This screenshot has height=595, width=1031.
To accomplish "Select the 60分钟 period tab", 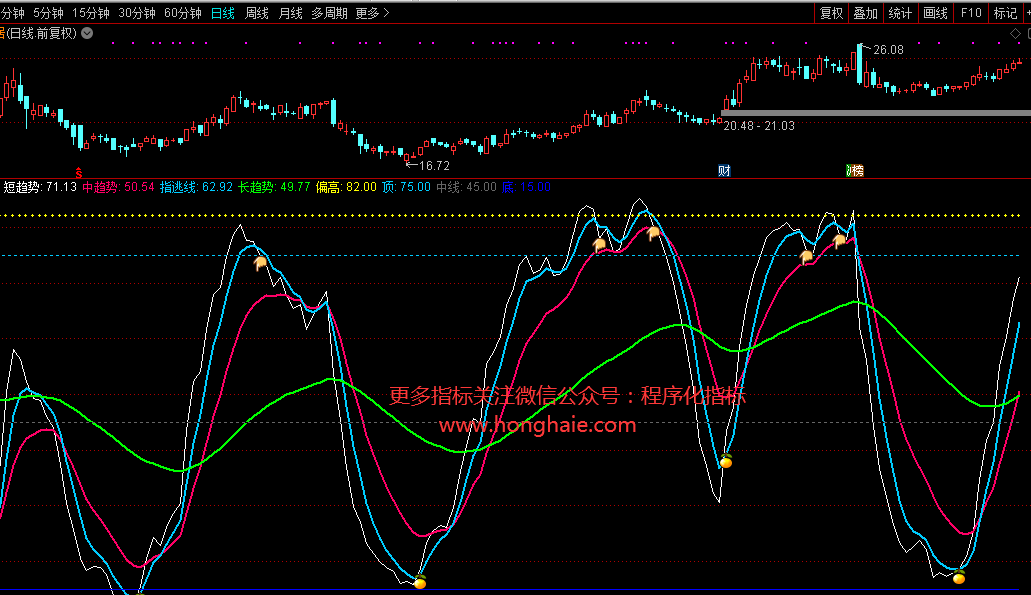I will [x=182, y=13].
